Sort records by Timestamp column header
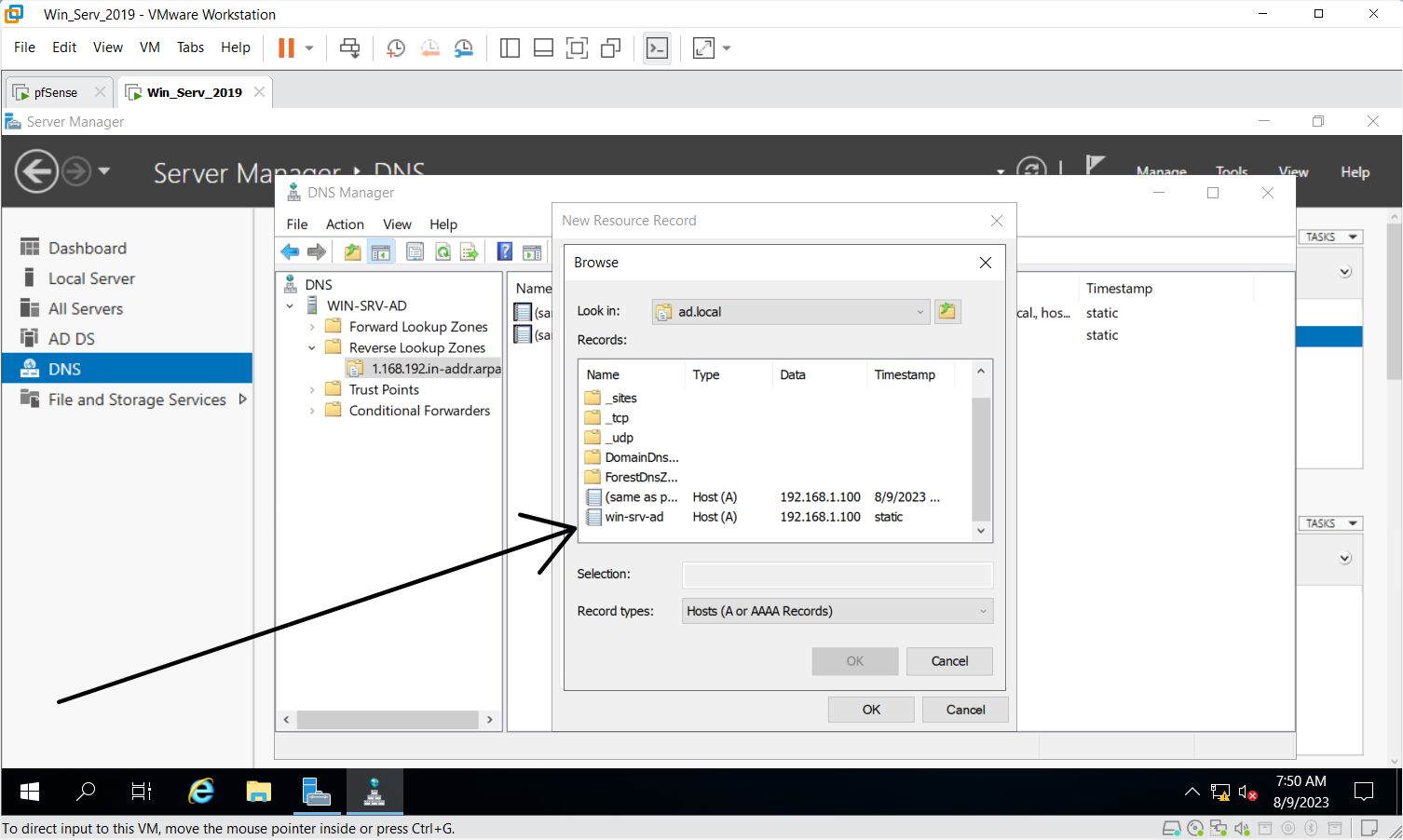Screen dimensions: 1403x840 coord(905,375)
